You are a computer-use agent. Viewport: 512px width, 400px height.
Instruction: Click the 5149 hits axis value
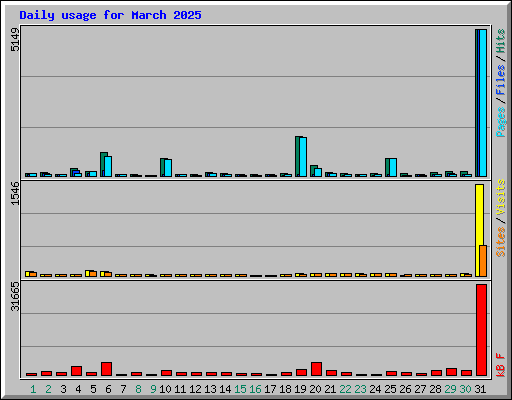(x=15, y=40)
